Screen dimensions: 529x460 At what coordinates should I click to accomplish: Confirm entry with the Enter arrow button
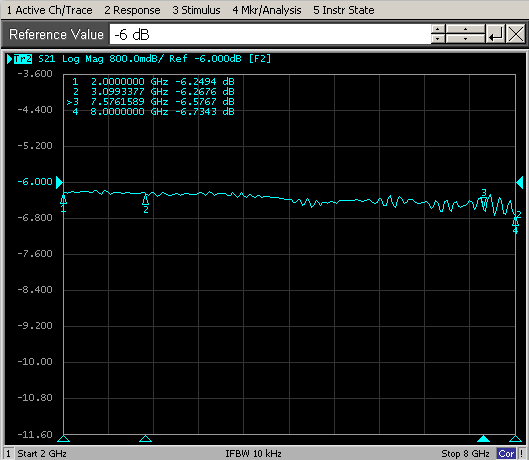(x=495, y=34)
